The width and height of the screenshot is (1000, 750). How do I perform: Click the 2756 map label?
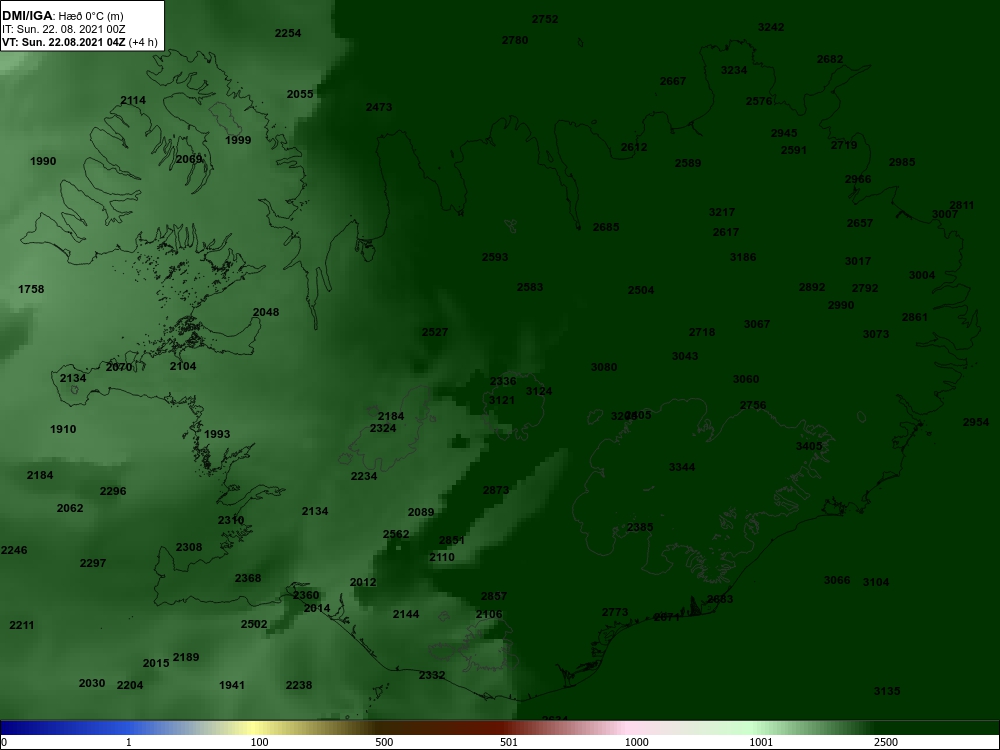[x=753, y=406]
